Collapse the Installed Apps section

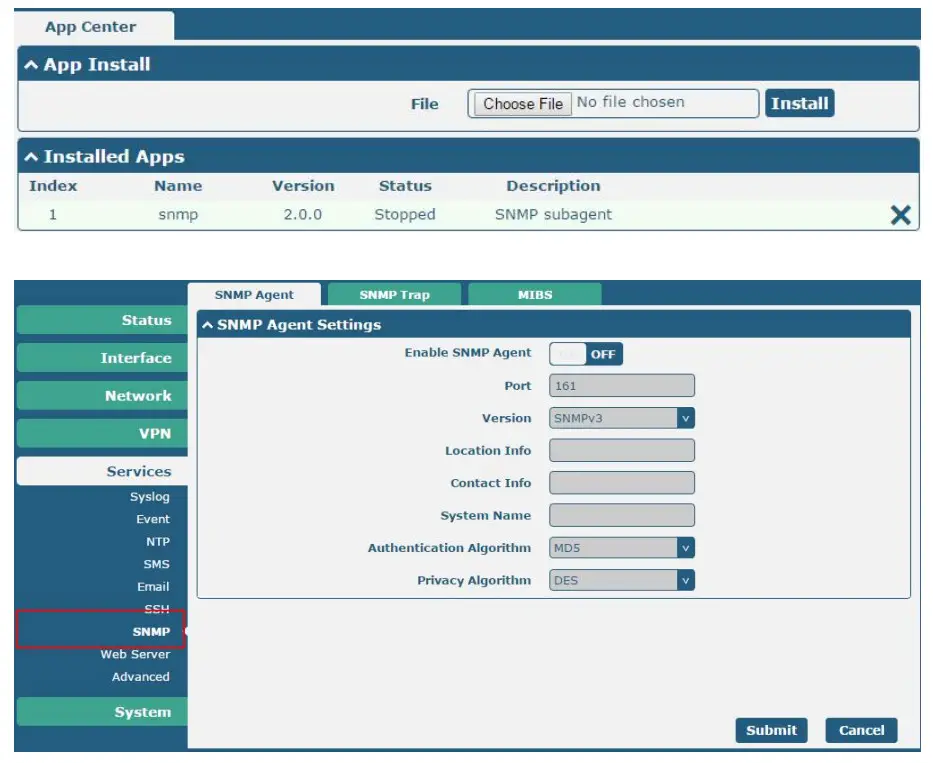[x=30, y=156]
